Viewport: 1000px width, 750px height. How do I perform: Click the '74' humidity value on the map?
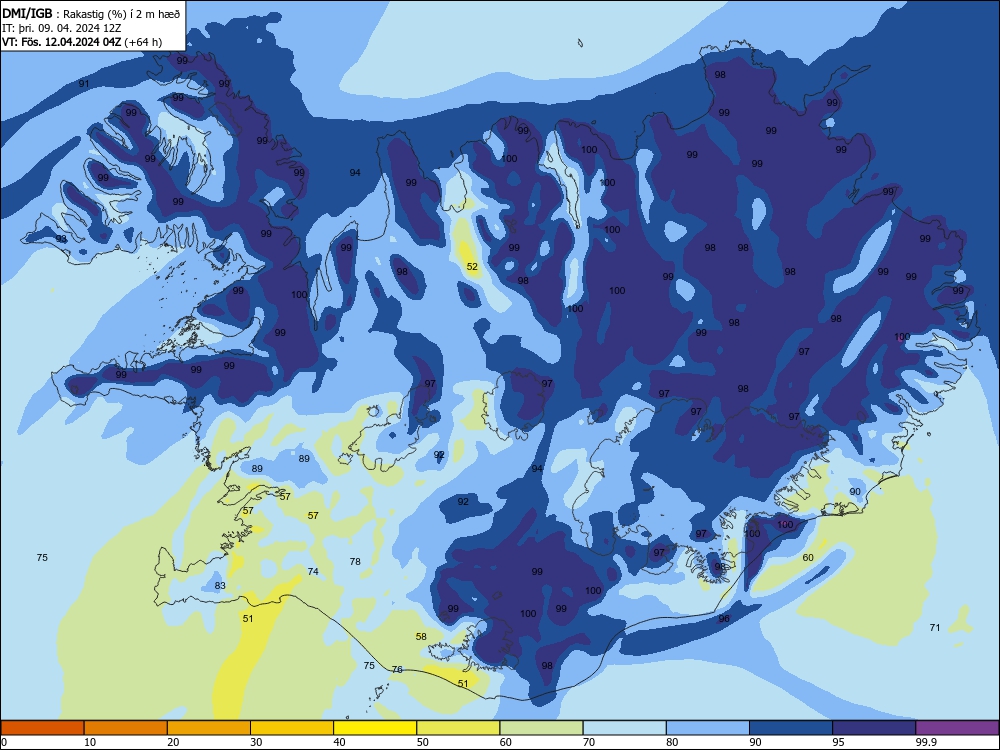(313, 571)
